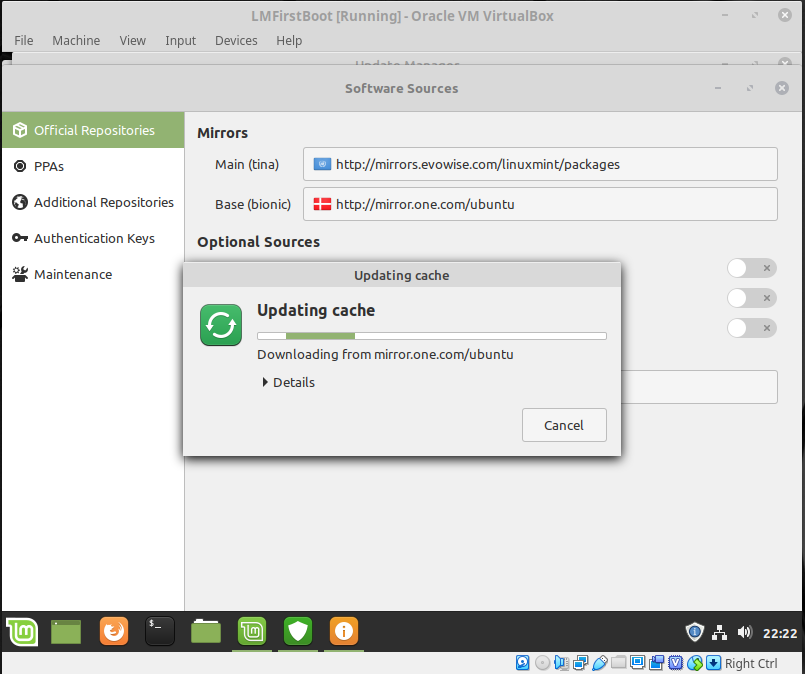Expand Details in Updating cache dialog
The height and width of the screenshot is (674, 805).
click(x=289, y=382)
